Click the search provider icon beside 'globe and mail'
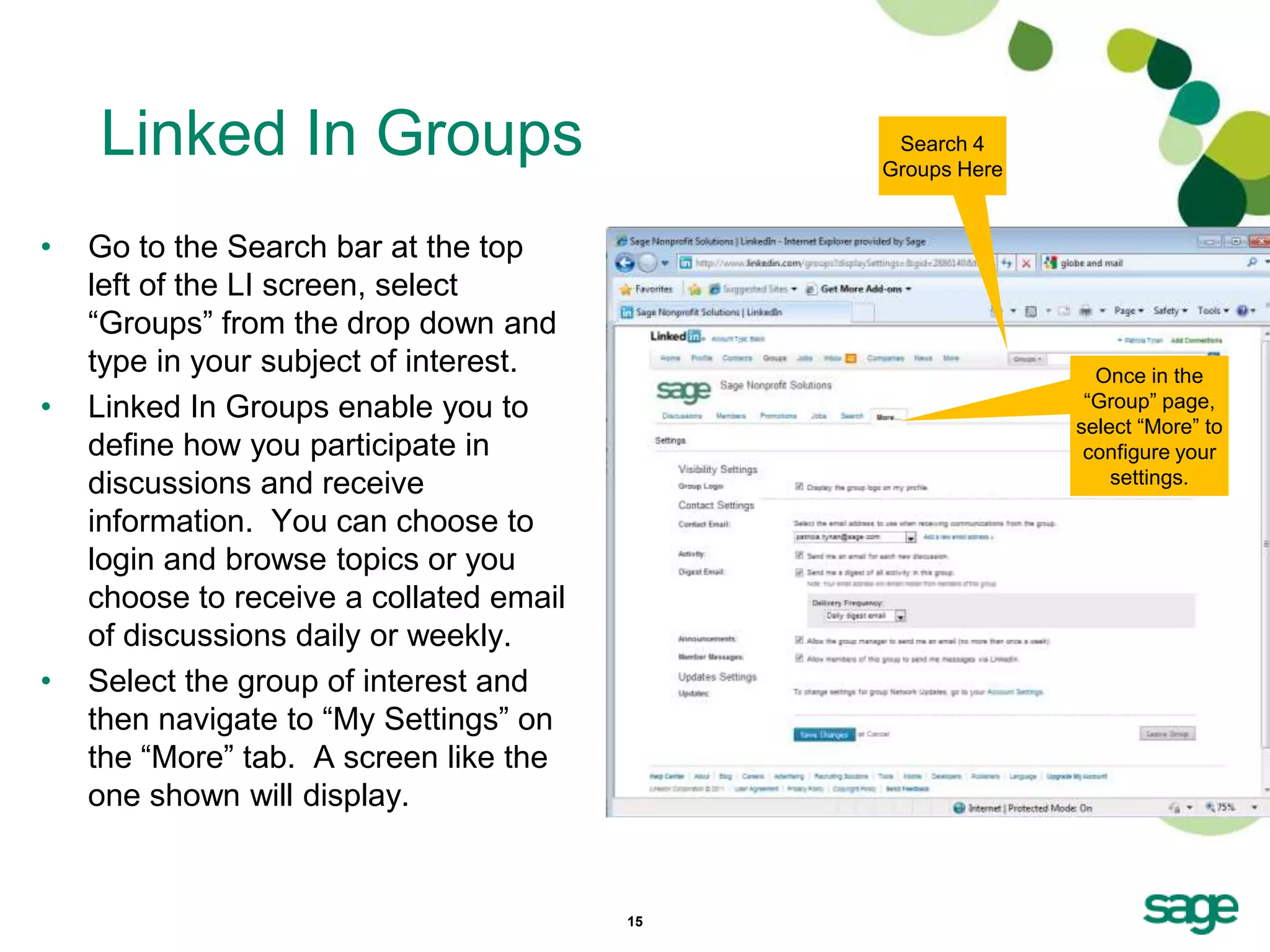The width and height of the screenshot is (1270, 952). tap(1050, 263)
